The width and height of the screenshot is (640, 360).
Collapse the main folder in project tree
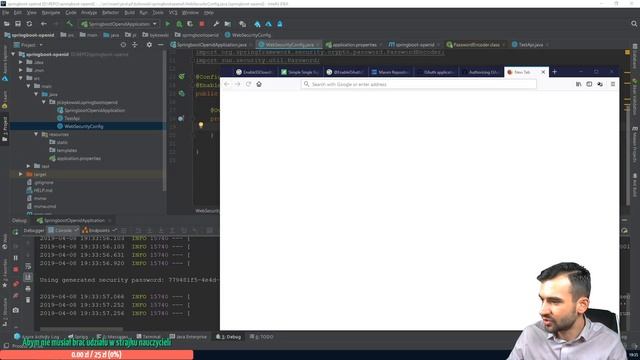coord(29,86)
